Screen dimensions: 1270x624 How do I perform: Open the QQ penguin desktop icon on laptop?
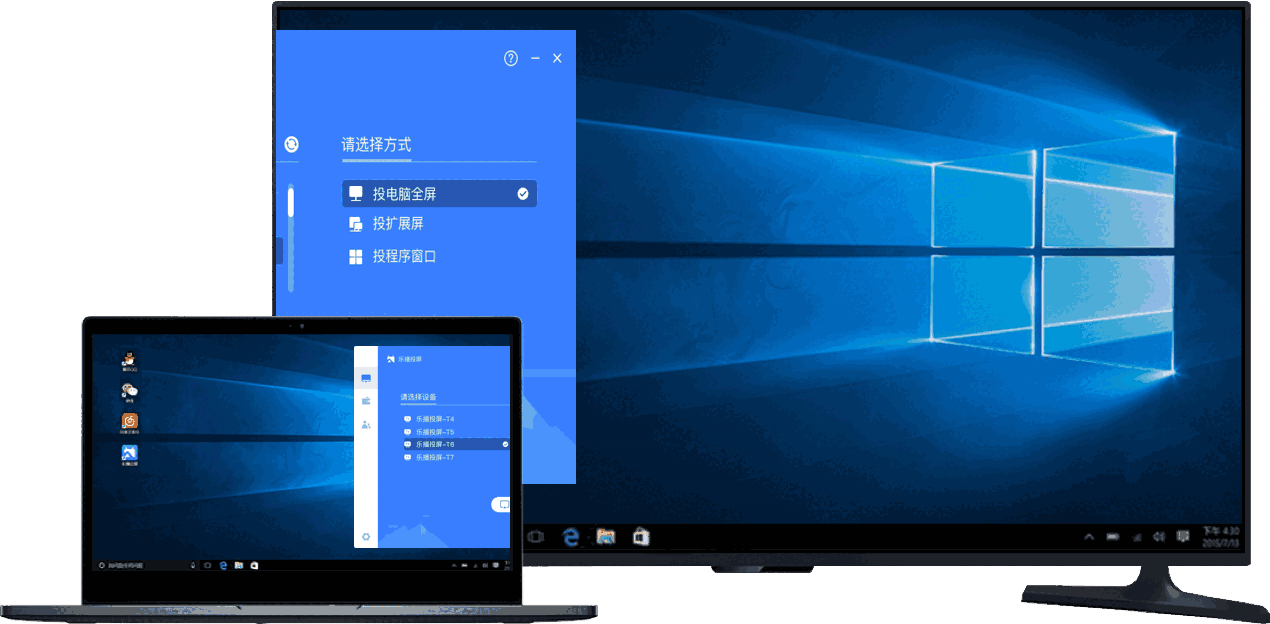pyautogui.click(x=128, y=361)
